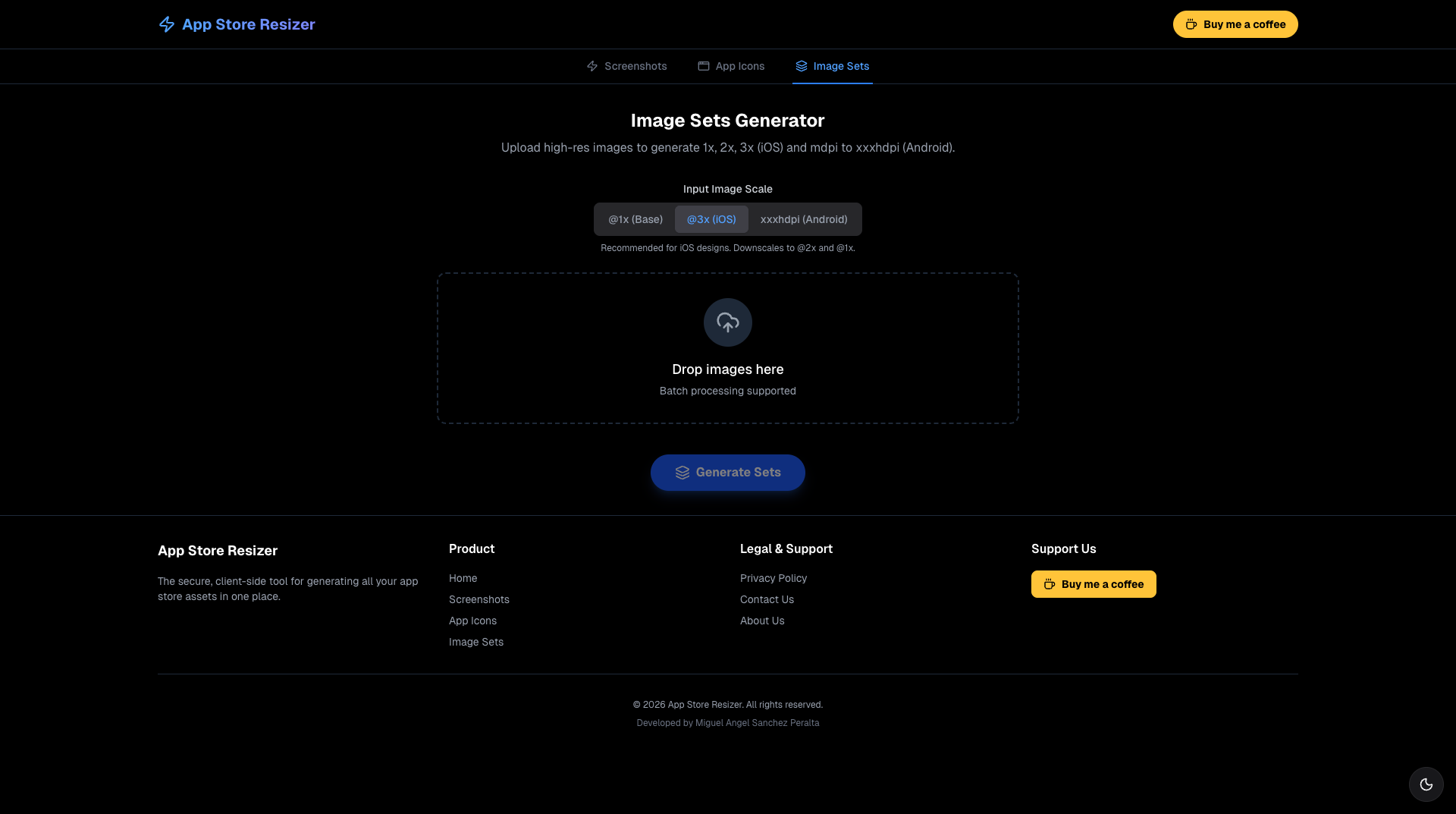Screen dimensions: 1456x814
Task: Click the secure client-side tool footer description
Action: point(288,589)
